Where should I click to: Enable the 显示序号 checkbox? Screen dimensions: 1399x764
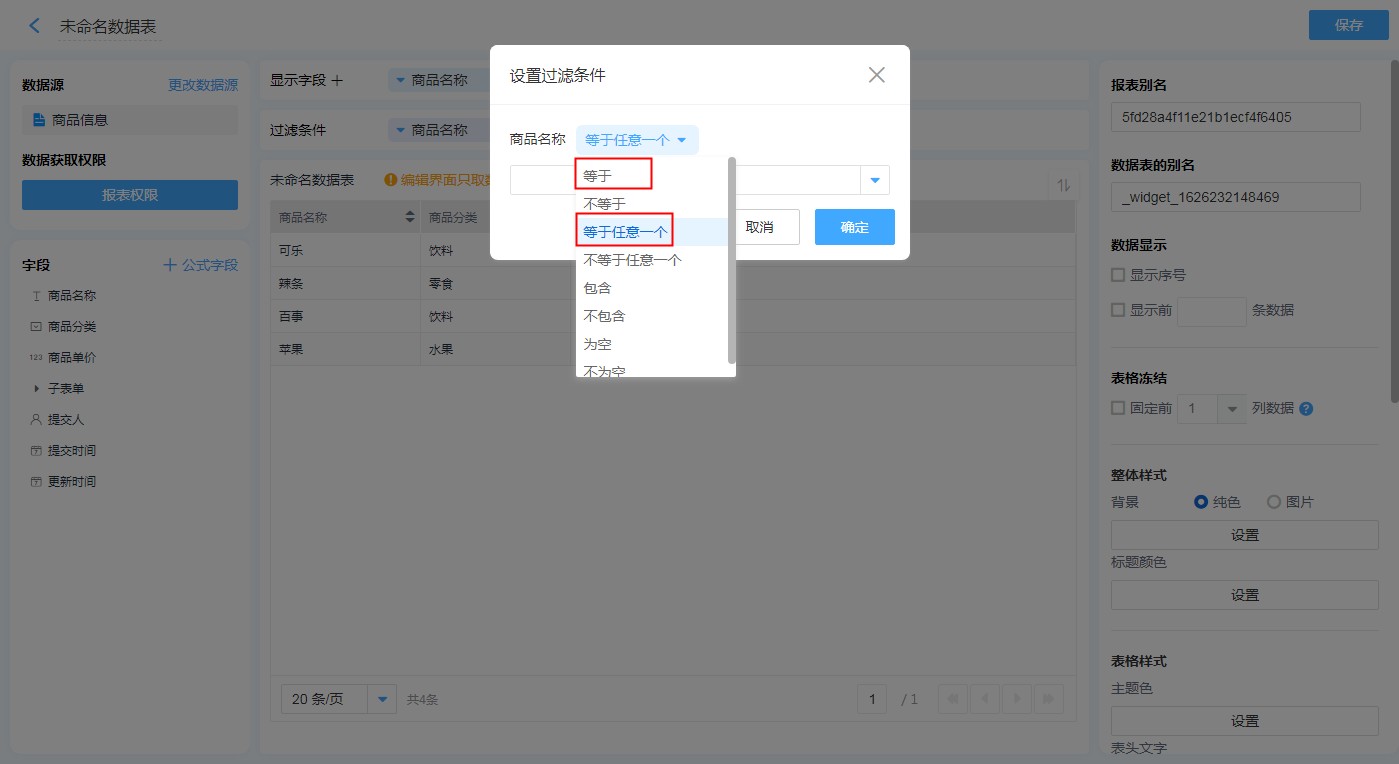click(x=1118, y=275)
